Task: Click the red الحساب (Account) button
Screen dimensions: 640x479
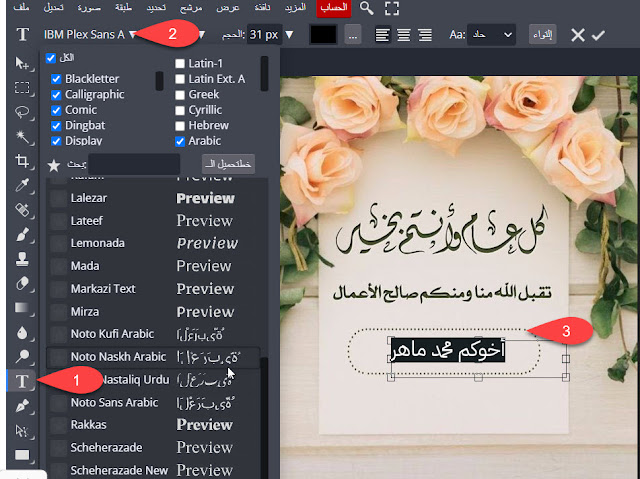Action: click(333, 8)
